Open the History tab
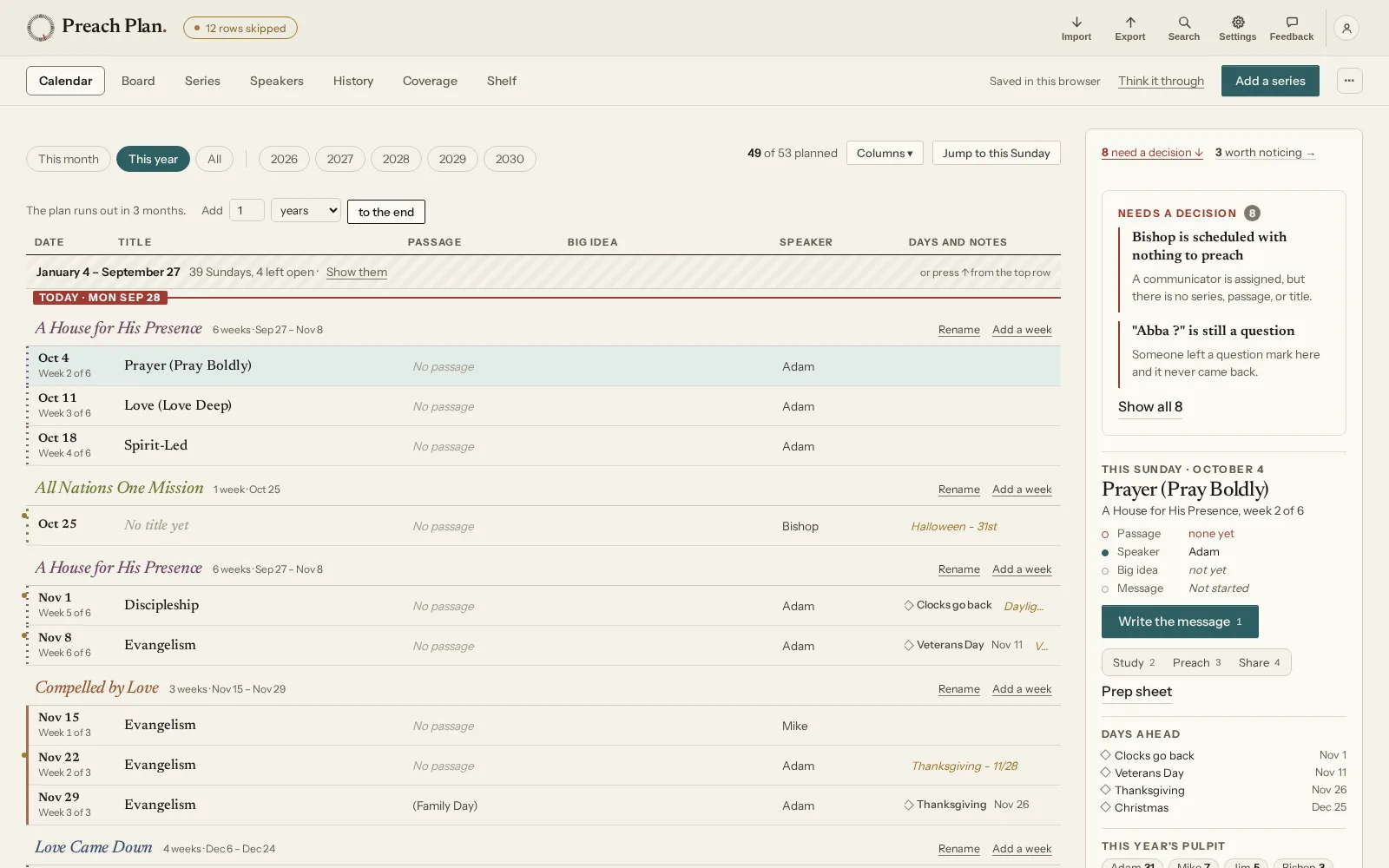This screenshot has width=1389, height=868. click(x=353, y=81)
